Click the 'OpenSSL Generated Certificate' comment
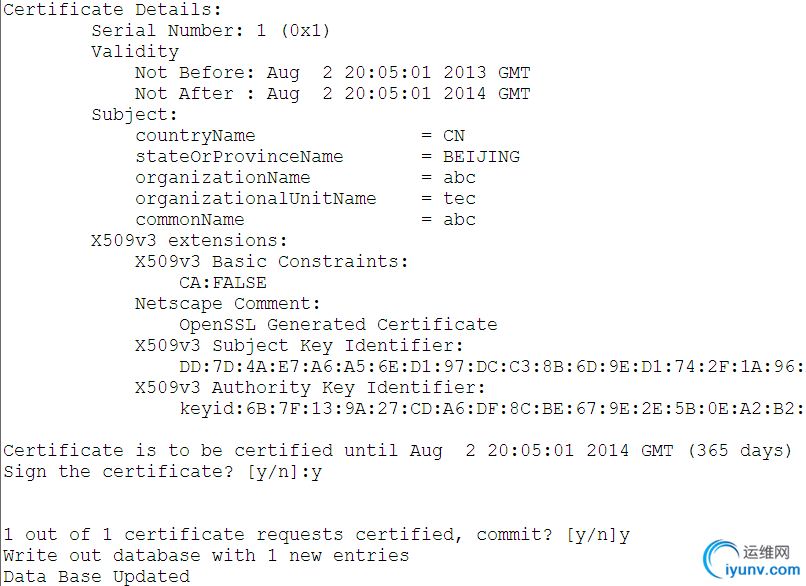The height and width of the screenshot is (586, 806). (x=338, y=325)
